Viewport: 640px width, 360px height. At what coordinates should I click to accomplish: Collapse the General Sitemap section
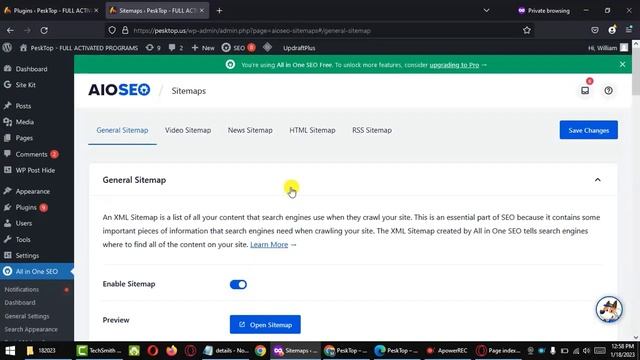(598, 180)
